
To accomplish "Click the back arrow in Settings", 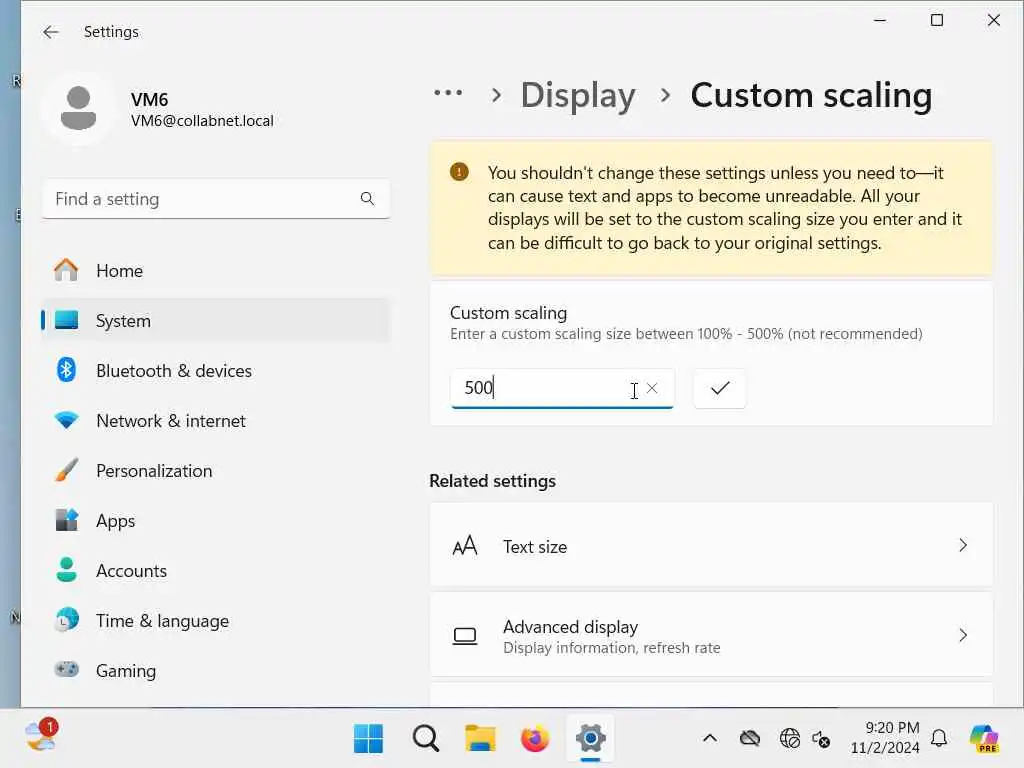I will (x=51, y=32).
